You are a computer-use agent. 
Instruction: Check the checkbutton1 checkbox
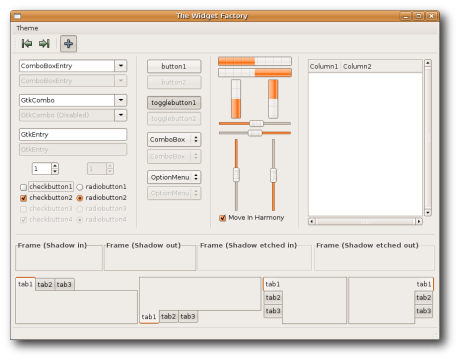pos(23,187)
